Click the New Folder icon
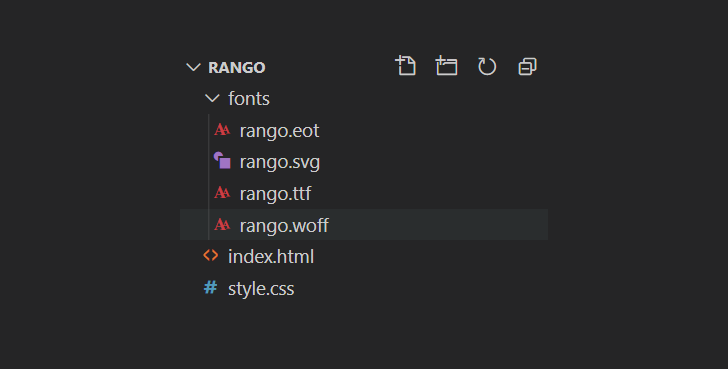 pyautogui.click(x=446, y=66)
